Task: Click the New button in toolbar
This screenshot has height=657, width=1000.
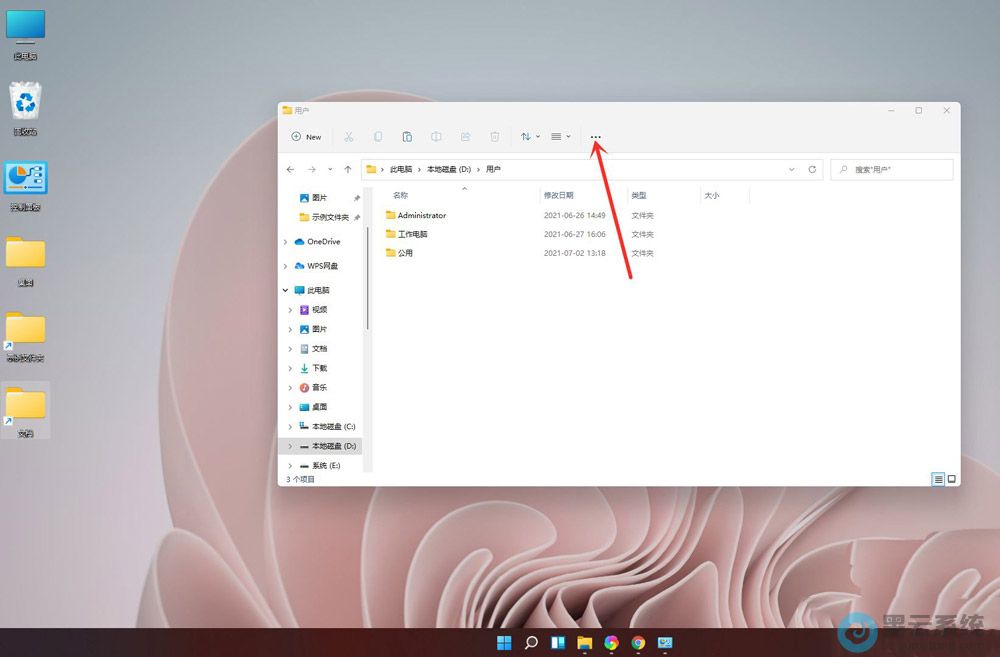Action: (x=306, y=137)
